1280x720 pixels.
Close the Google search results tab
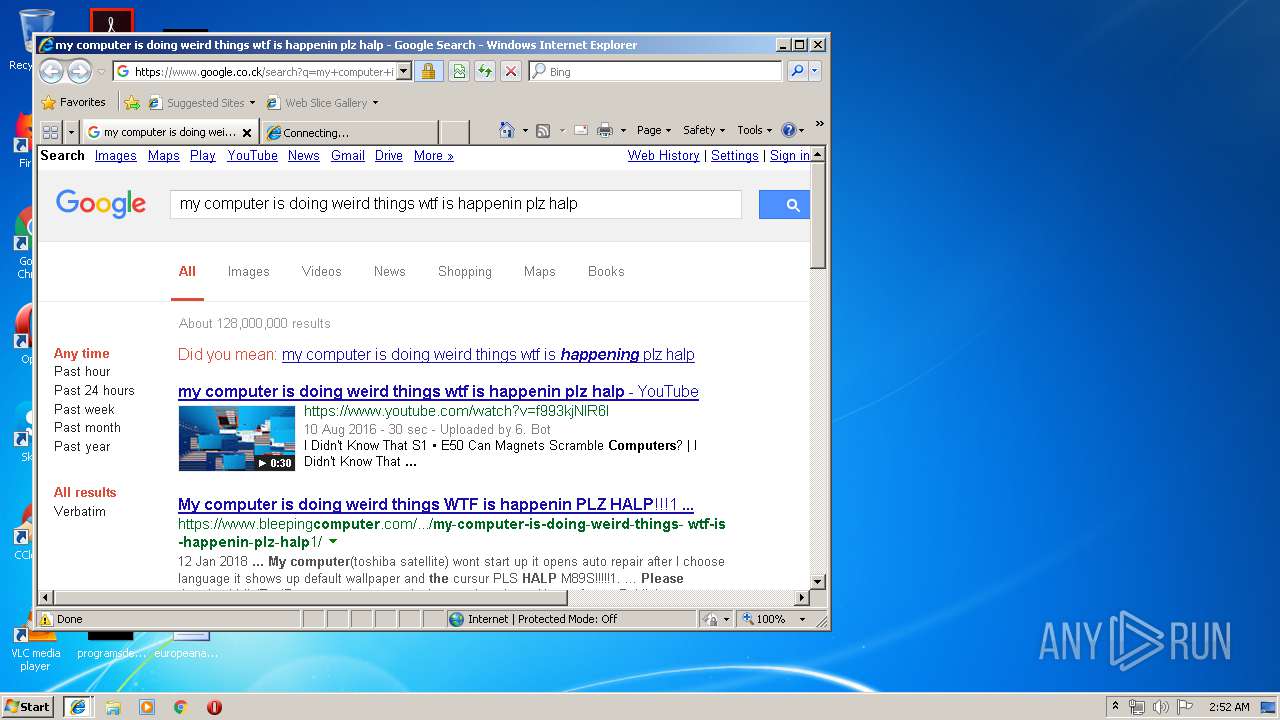coord(247,132)
